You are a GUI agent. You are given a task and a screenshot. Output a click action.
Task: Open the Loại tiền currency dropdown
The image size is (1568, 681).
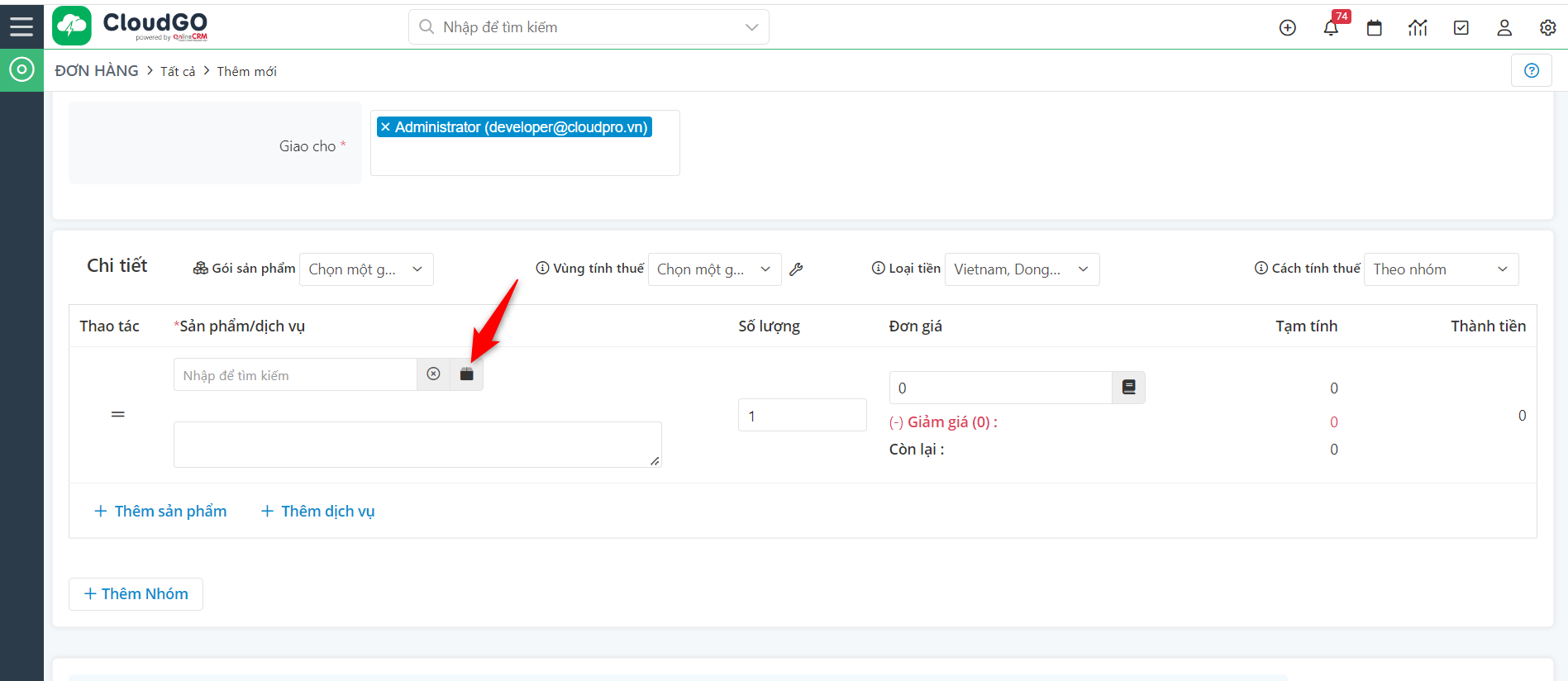(x=1022, y=269)
